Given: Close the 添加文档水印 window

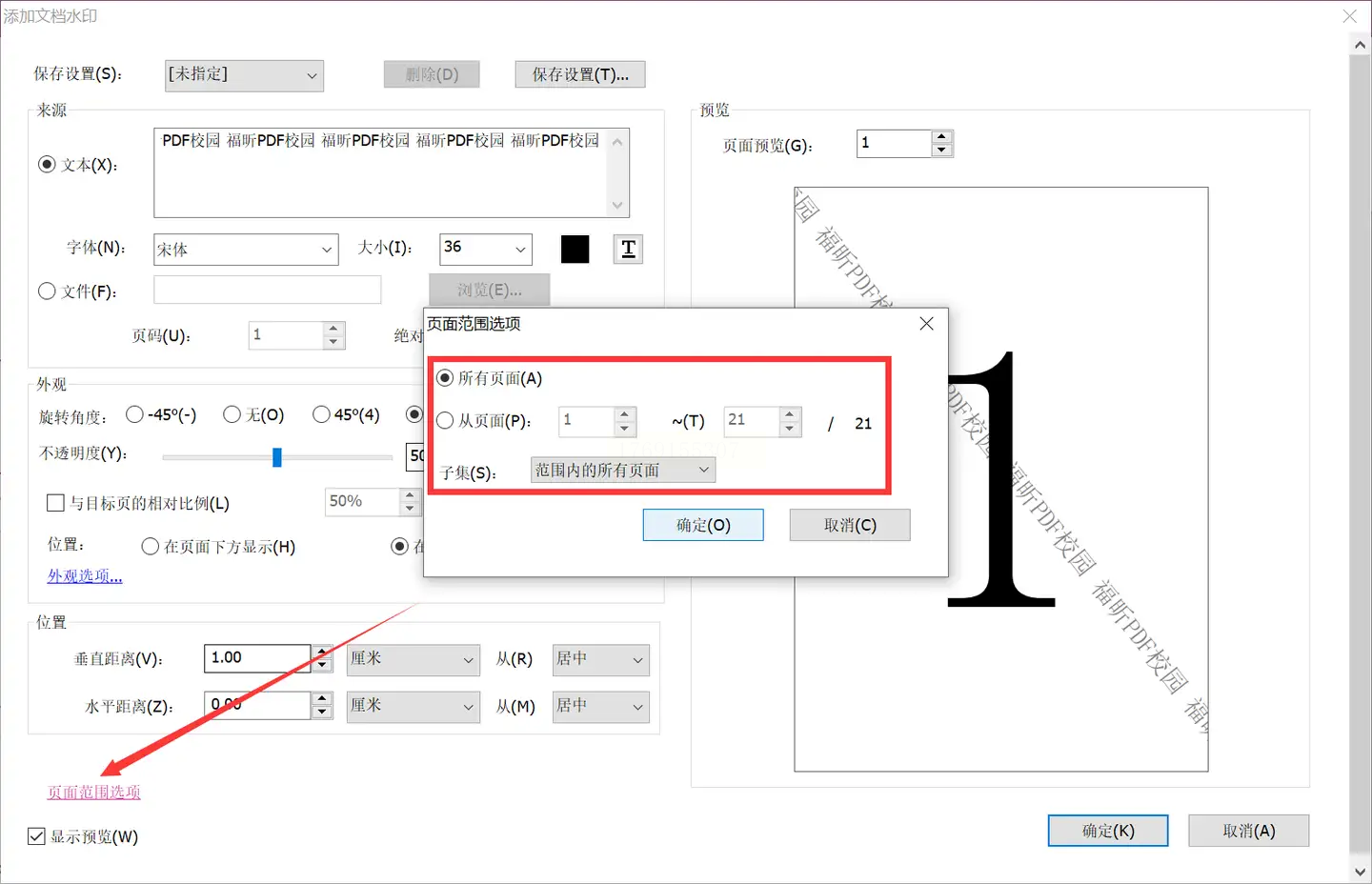Looking at the screenshot, I should coord(1349,16).
